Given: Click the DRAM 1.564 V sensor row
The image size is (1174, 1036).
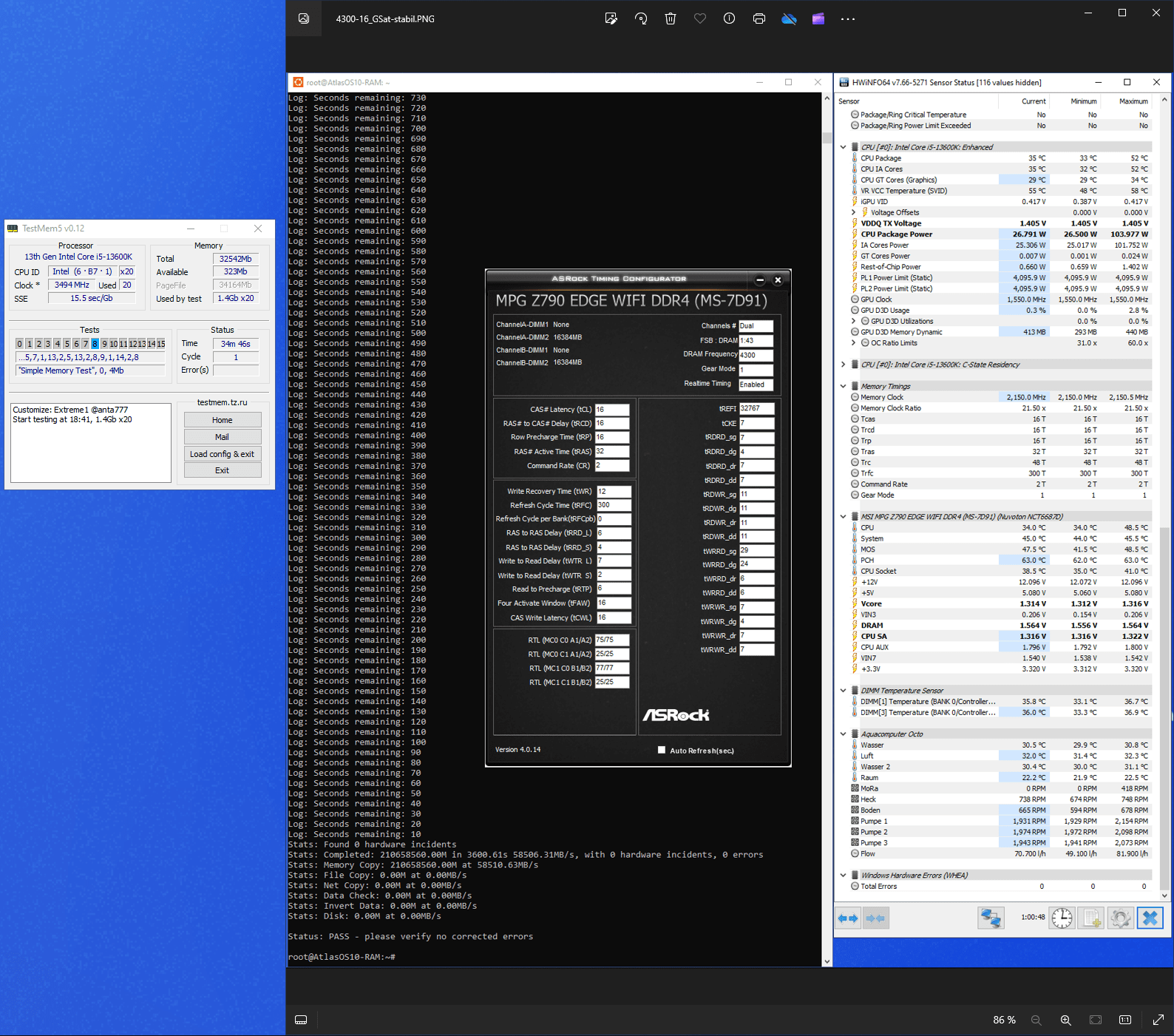Looking at the screenshot, I should tap(1001, 626).
